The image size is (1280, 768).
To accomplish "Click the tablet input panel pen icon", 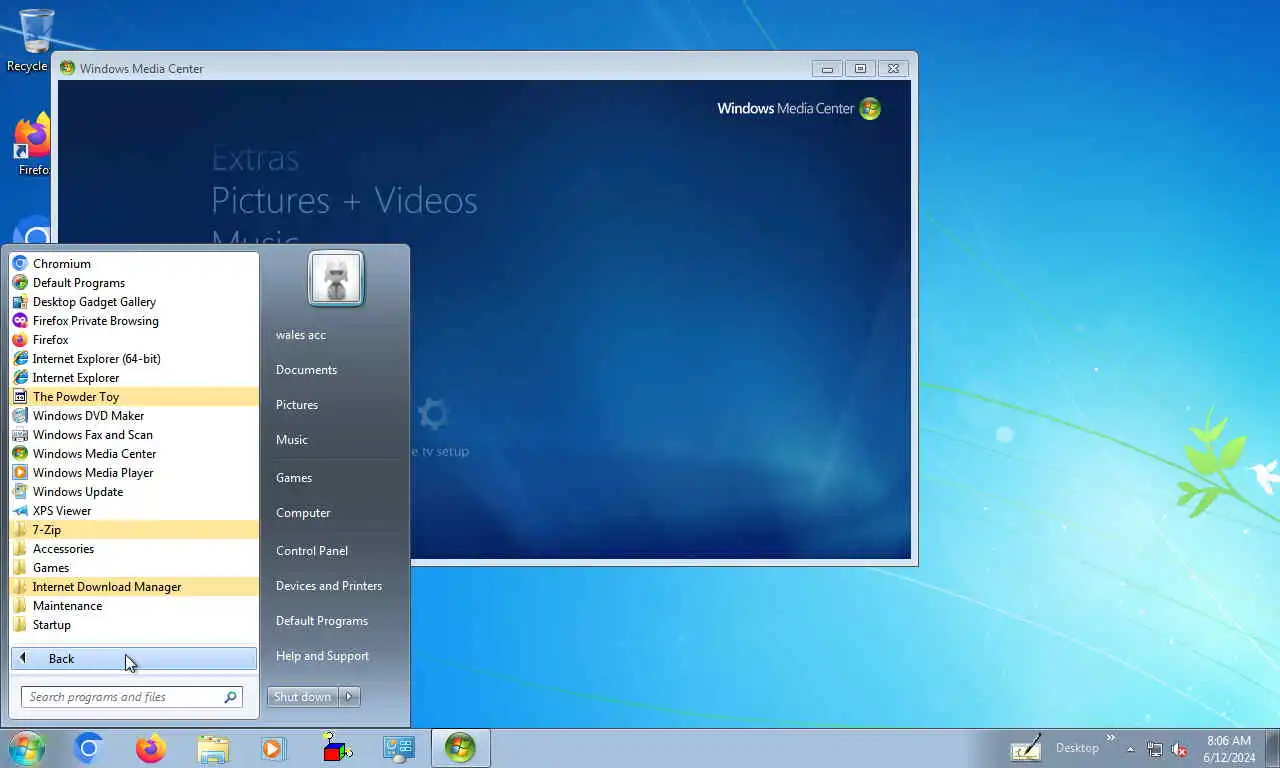I will (1025, 748).
